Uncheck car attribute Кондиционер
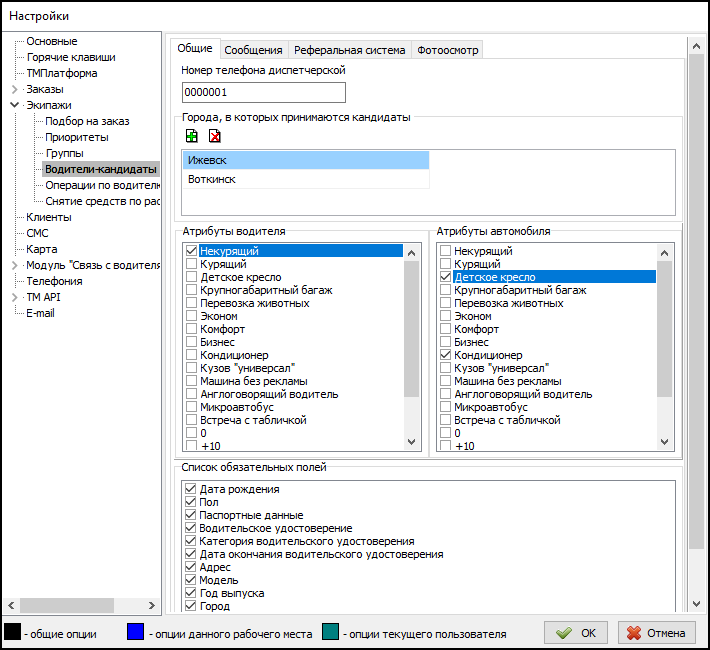Viewport: 710px width, 650px height. point(446,355)
